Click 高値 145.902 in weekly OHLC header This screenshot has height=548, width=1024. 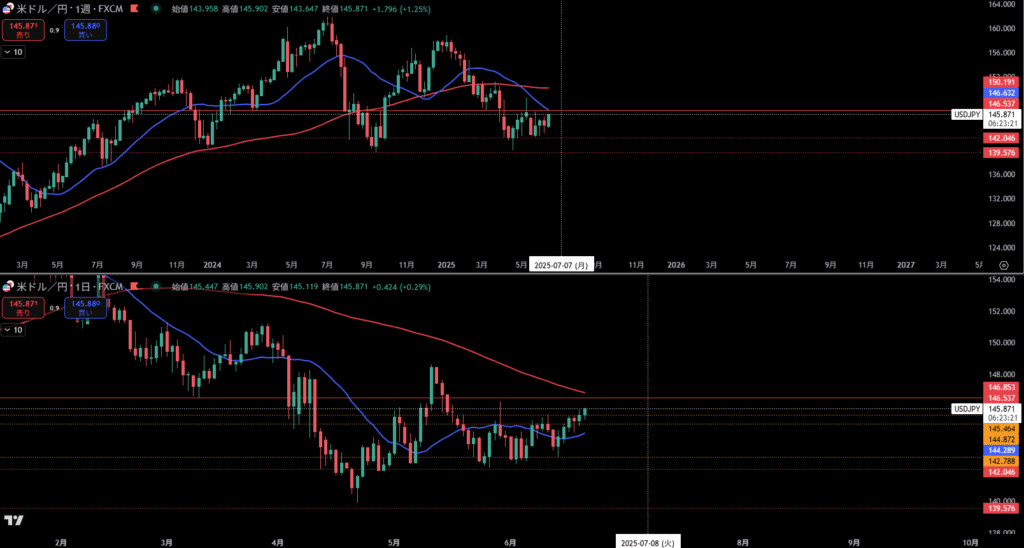click(x=245, y=9)
